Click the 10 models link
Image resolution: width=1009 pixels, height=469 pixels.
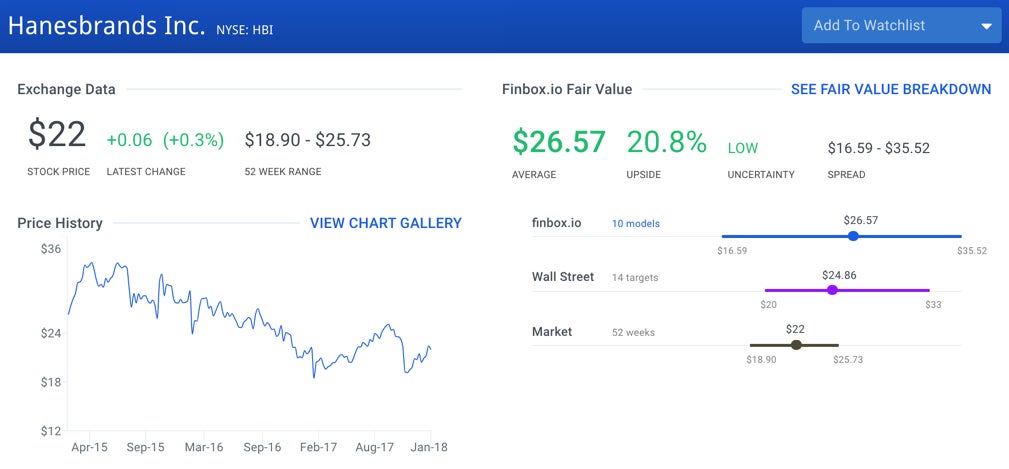click(x=636, y=223)
